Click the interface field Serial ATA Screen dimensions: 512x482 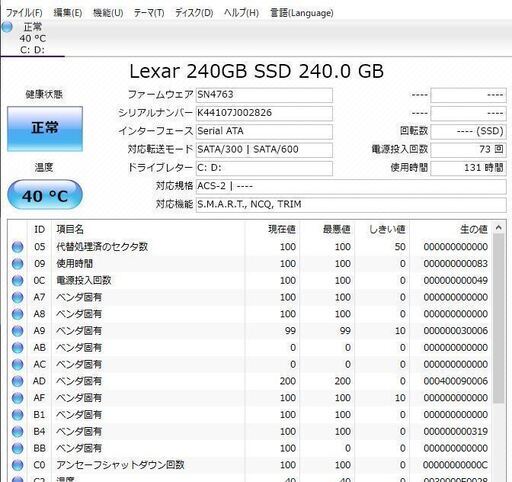coord(264,131)
